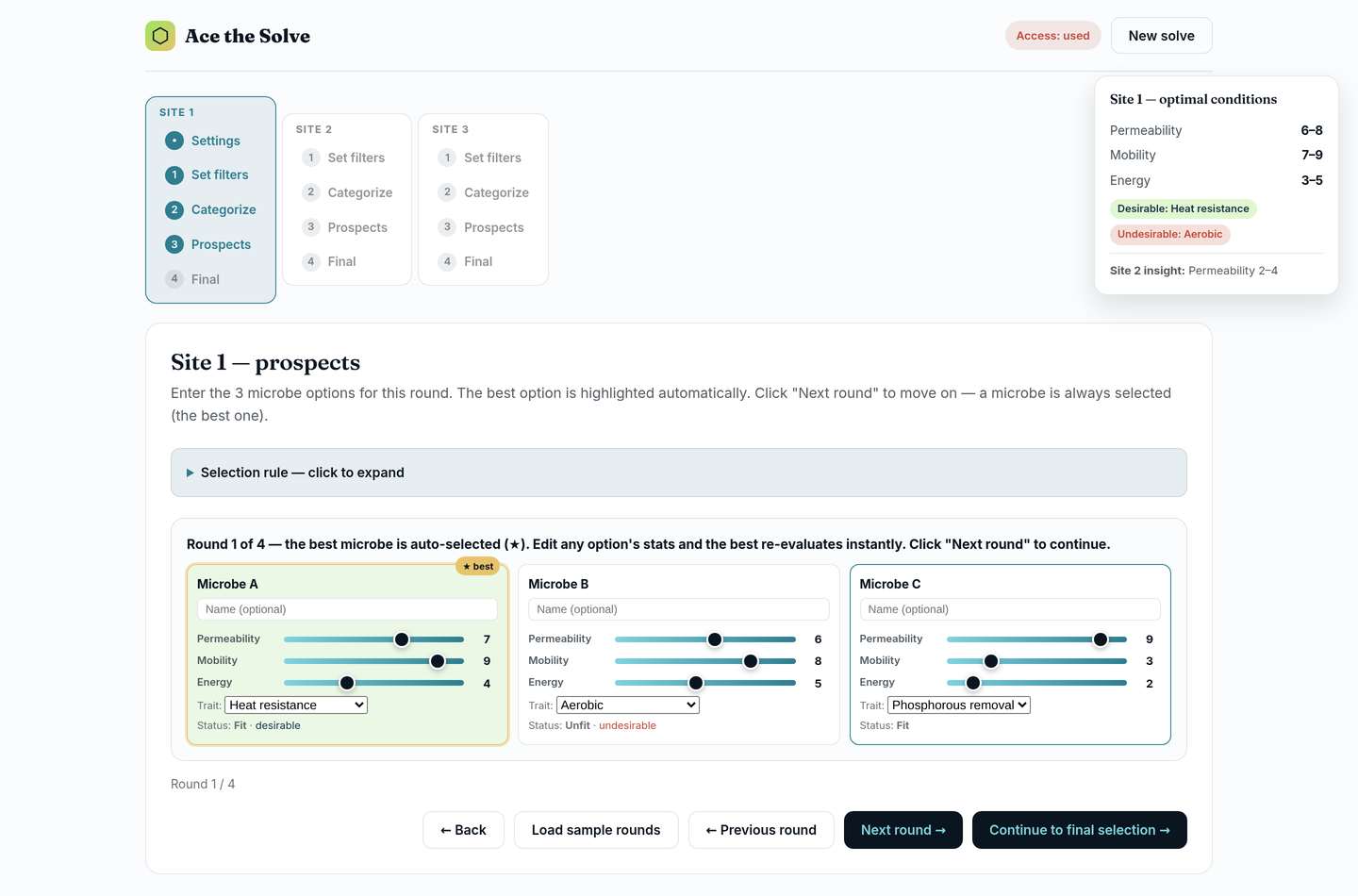
Task: Open Microbe A Trait dropdown showing Heat resistance
Action: coord(296,705)
